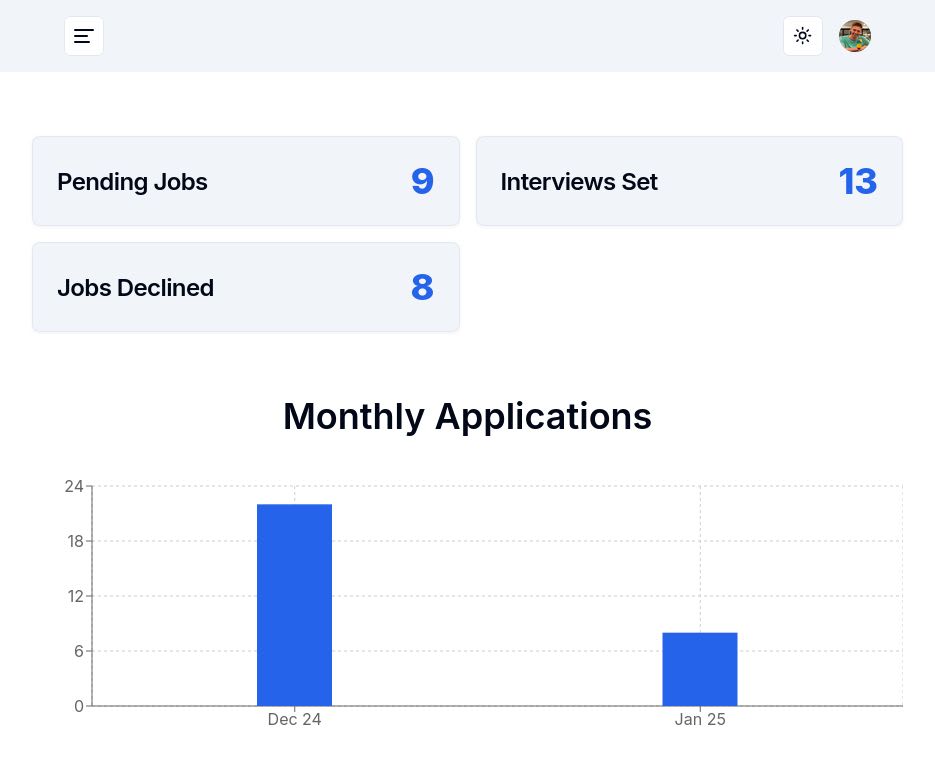The image size is (935, 778).
Task: Click the Interviews Set label text
Action: pyautogui.click(x=579, y=182)
